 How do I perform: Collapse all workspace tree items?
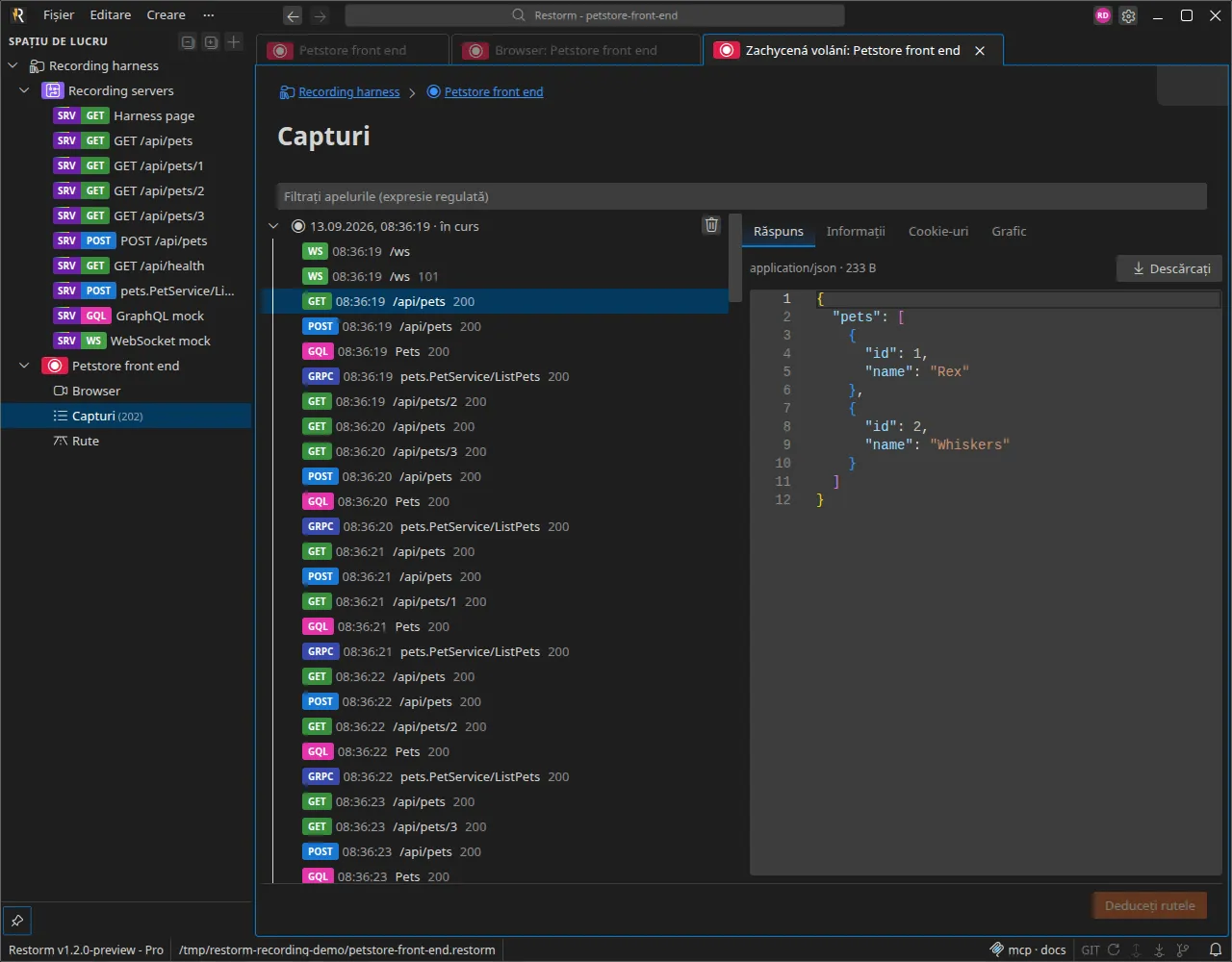189,41
